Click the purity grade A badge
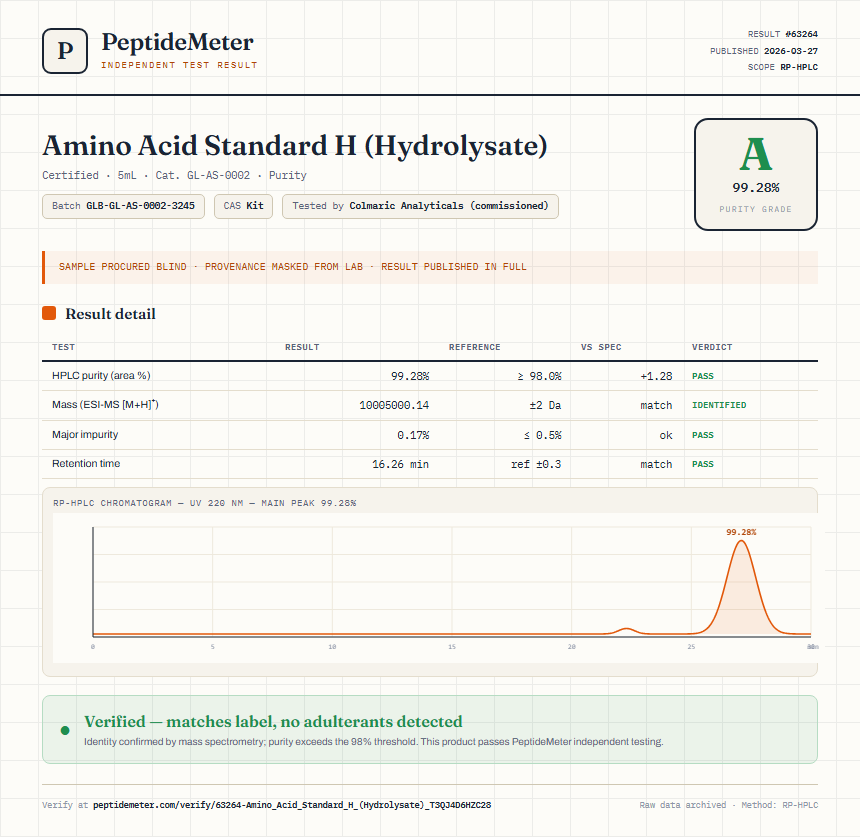 coord(756,174)
